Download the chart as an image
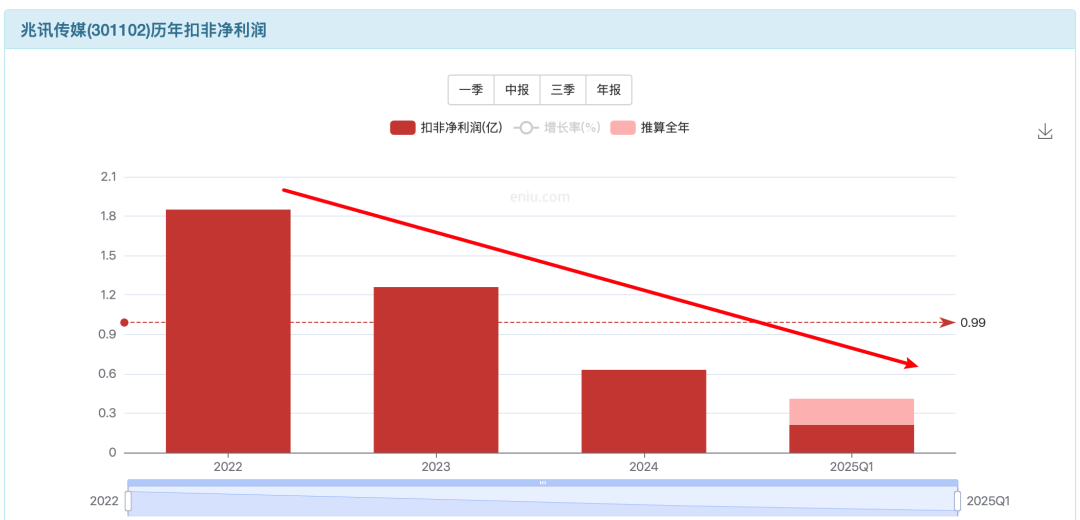Image resolution: width=1080 pixels, height=520 pixels. (x=1045, y=132)
